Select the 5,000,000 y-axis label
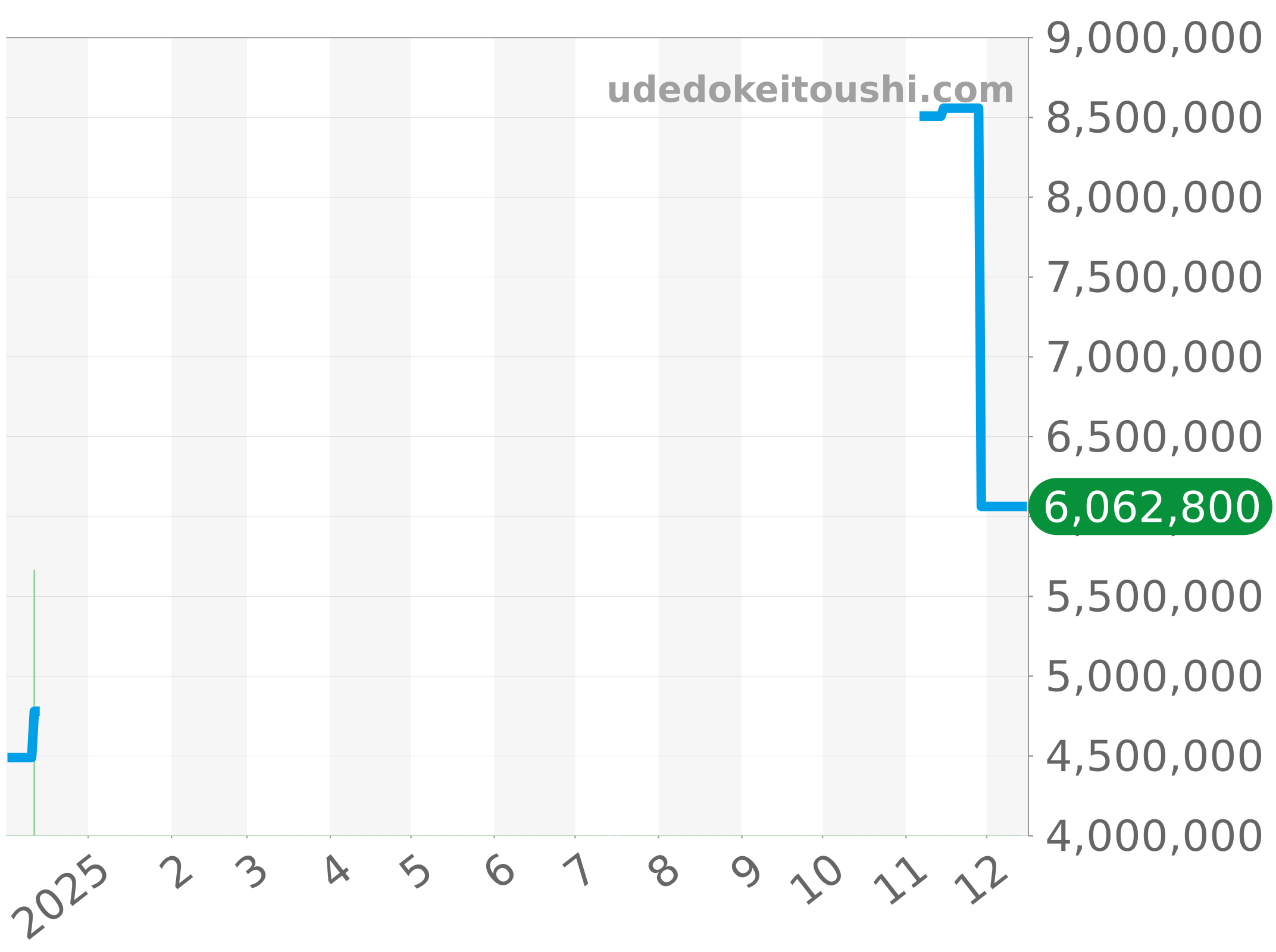The height and width of the screenshot is (952, 1276). [x=1153, y=677]
